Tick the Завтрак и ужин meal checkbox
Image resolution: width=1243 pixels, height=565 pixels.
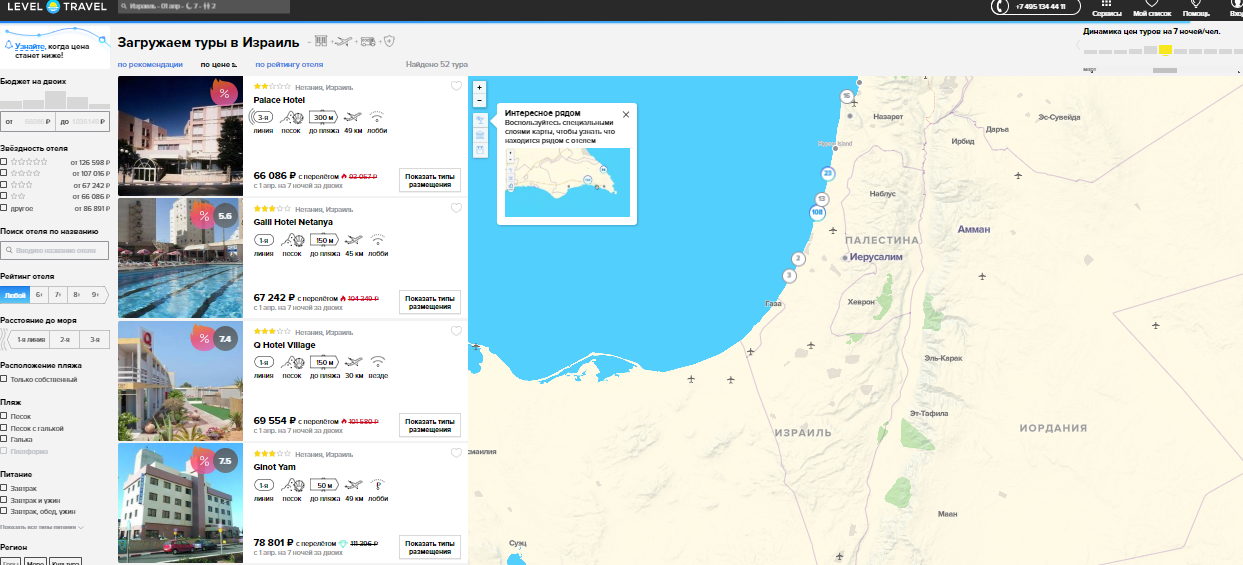(5, 500)
